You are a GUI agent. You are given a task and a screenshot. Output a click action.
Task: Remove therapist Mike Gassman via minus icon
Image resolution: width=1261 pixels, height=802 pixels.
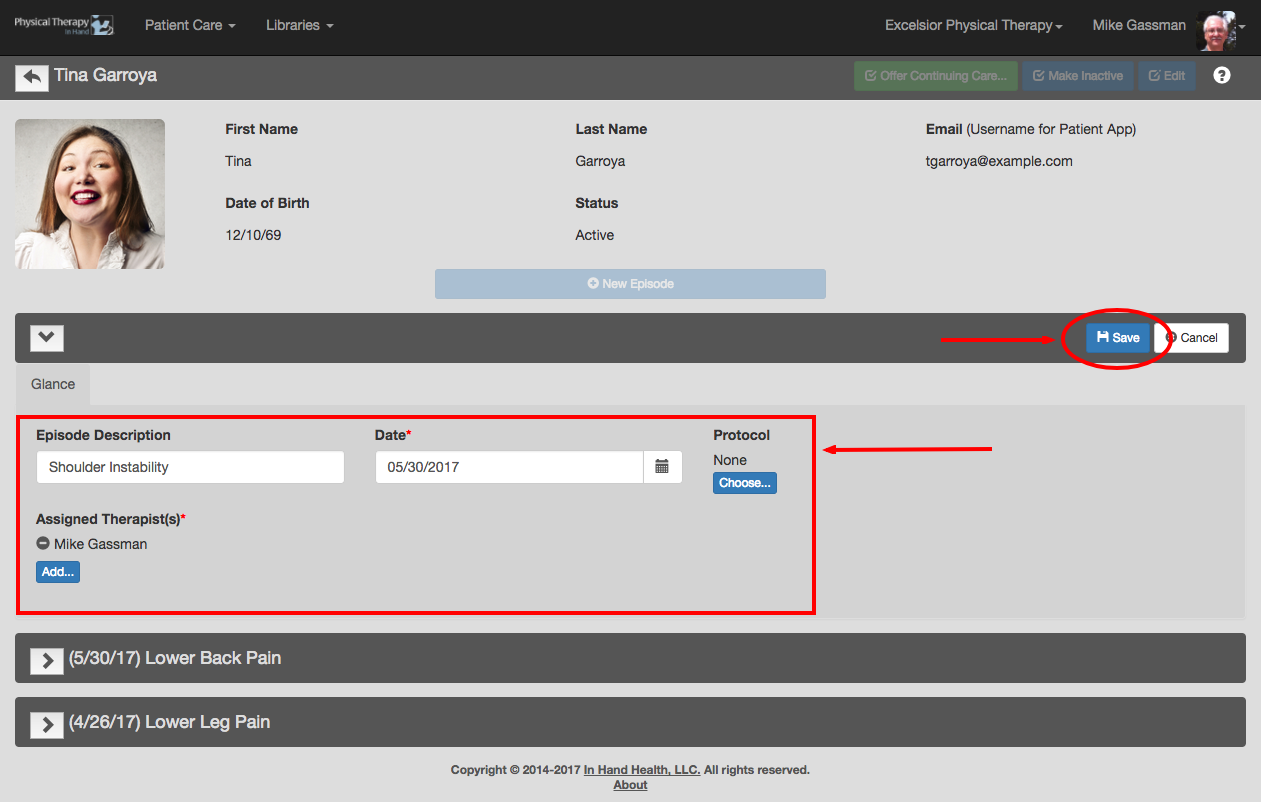coord(43,544)
